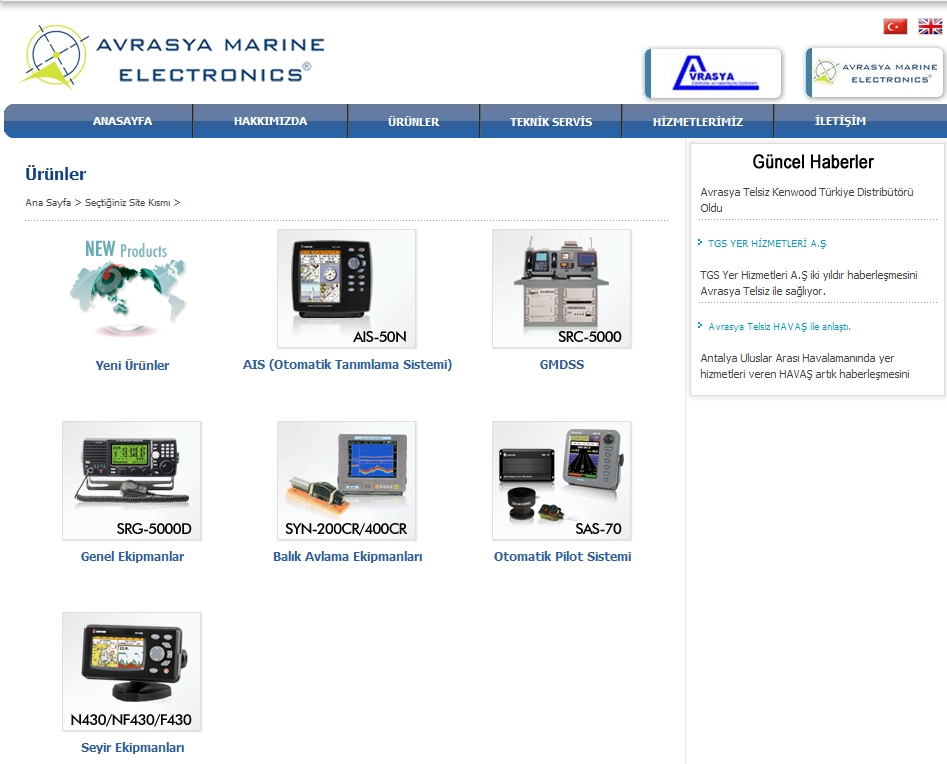This screenshot has width=947, height=764.
Task: Open the Genel Ekipmanlar category link
Action: pyautogui.click(x=132, y=557)
